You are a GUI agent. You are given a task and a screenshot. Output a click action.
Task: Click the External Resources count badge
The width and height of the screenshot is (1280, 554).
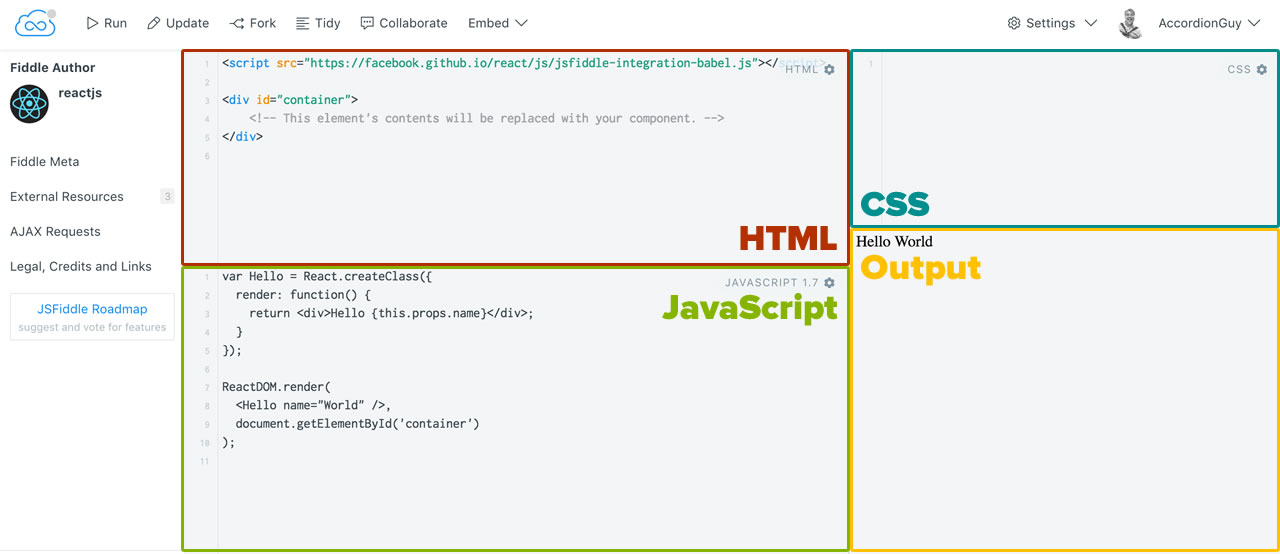click(x=167, y=196)
